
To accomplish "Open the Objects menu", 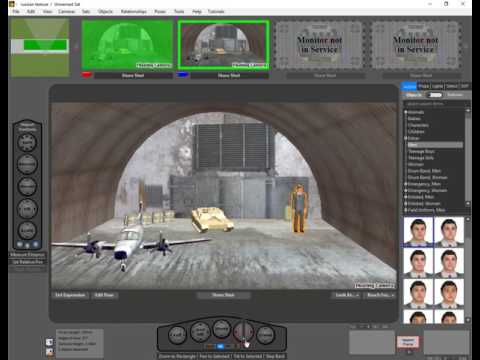I will [x=105, y=12].
